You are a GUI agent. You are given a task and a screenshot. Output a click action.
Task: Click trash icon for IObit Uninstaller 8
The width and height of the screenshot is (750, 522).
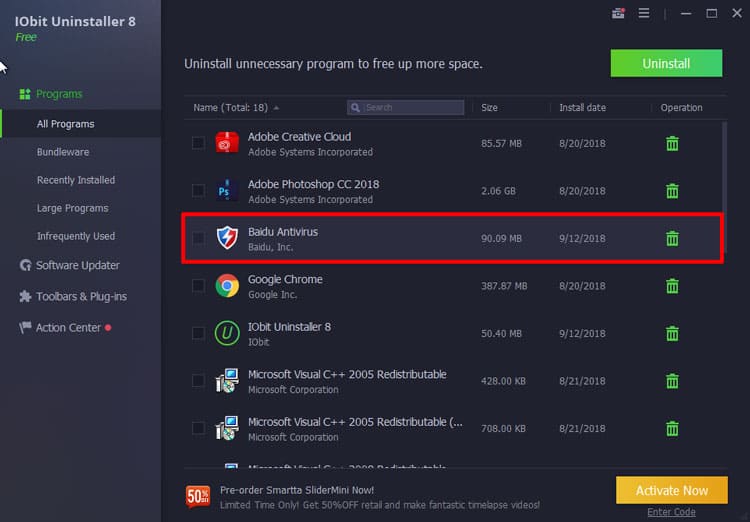point(672,333)
